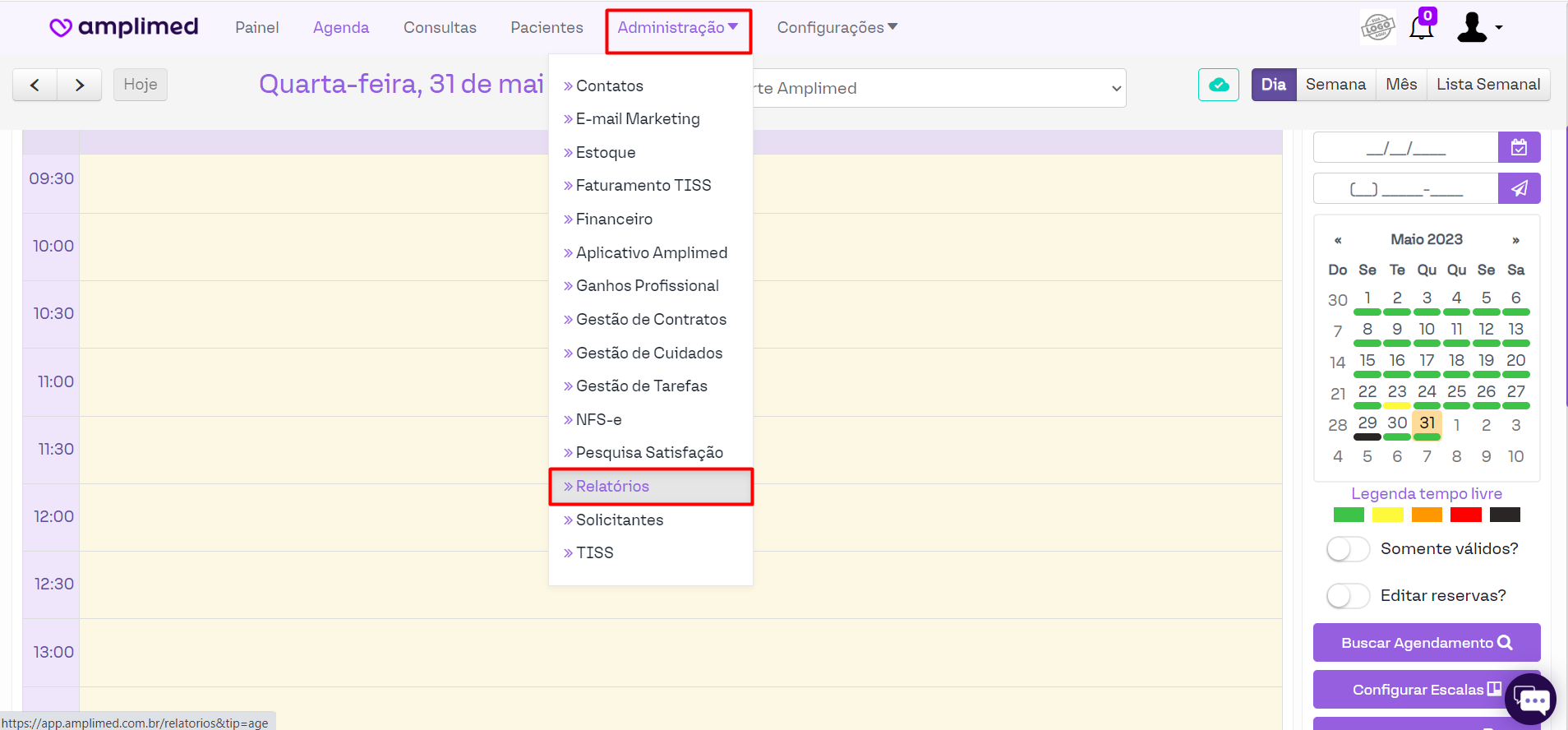Enable the Editar reservas switch

[x=1348, y=596]
